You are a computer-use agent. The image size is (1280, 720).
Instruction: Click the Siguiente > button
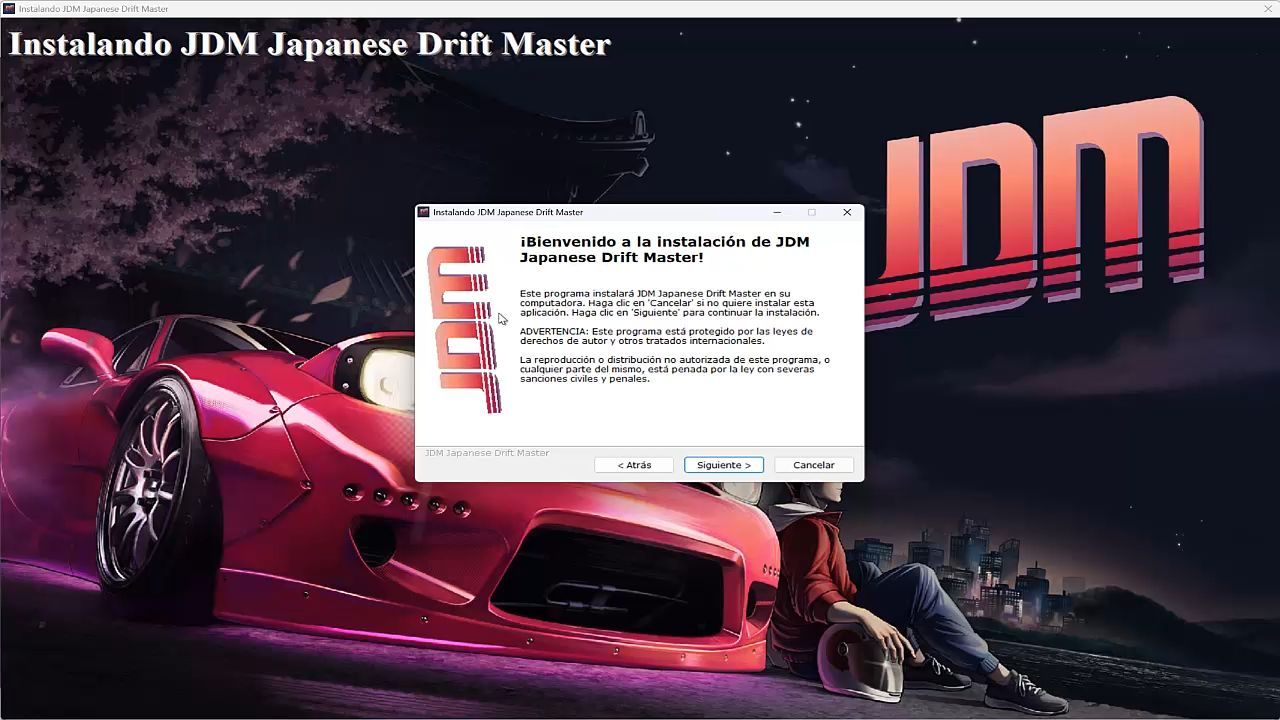click(x=724, y=465)
